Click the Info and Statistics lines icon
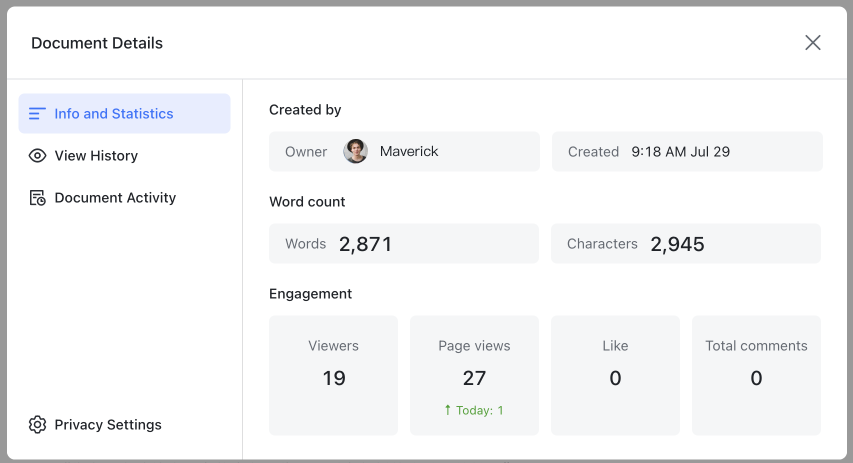853x463 pixels. (x=37, y=114)
